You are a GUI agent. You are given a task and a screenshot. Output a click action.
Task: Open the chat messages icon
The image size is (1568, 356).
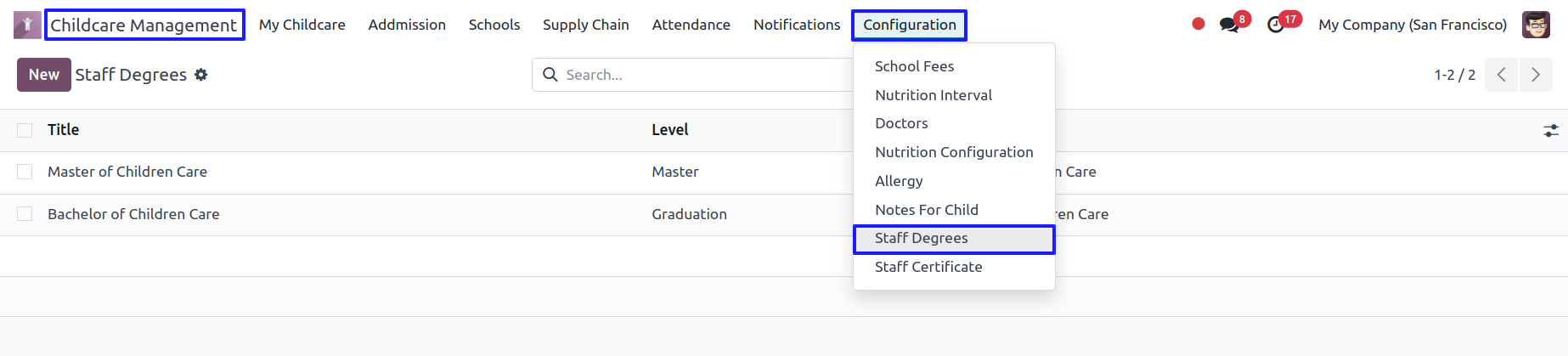coord(1230,25)
